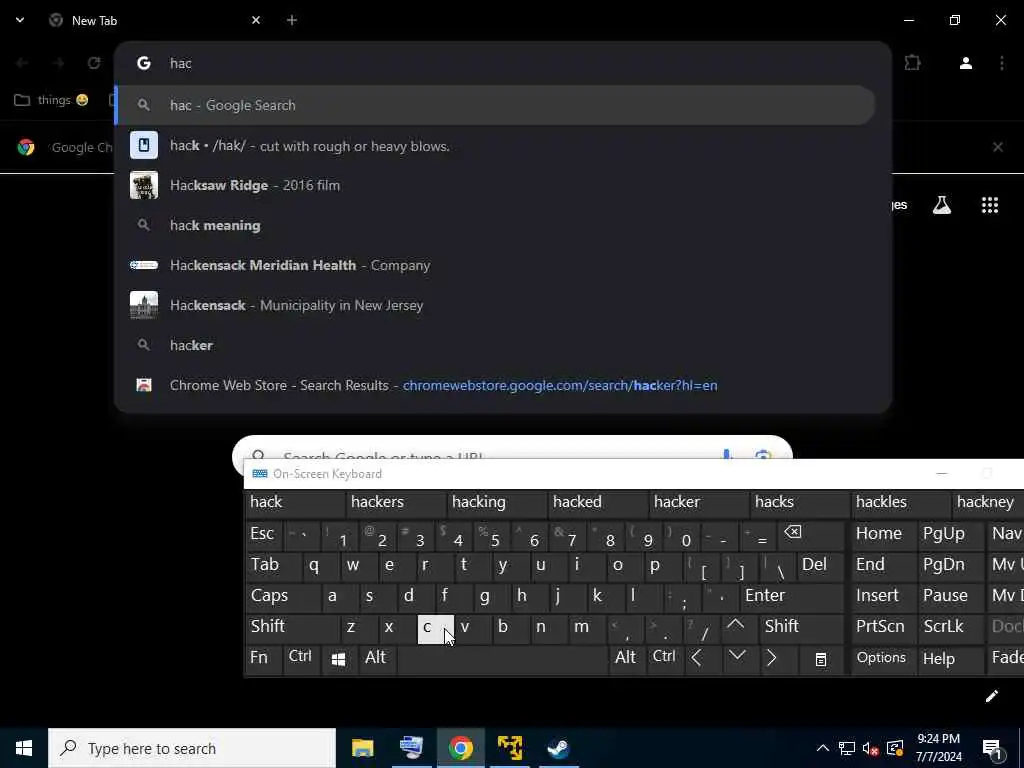Close the New Tab tab
The width and height of the screenshot is (1024, 768).
coord(256,20)
